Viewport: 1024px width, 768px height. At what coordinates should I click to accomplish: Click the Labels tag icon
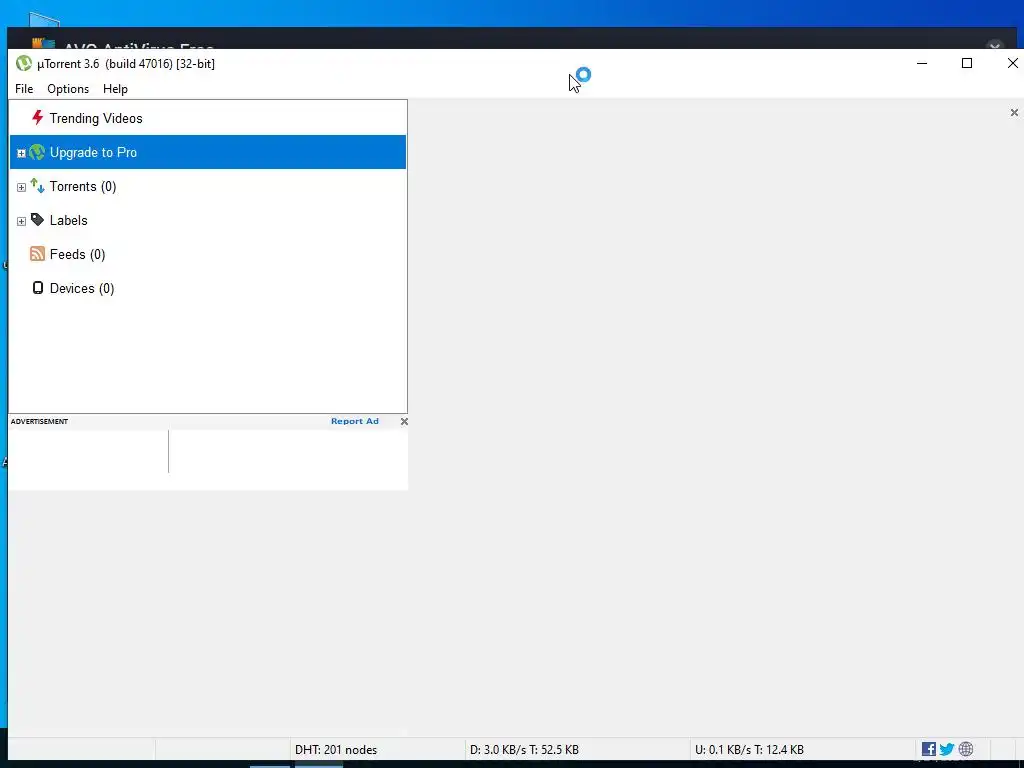pos(37,219)
